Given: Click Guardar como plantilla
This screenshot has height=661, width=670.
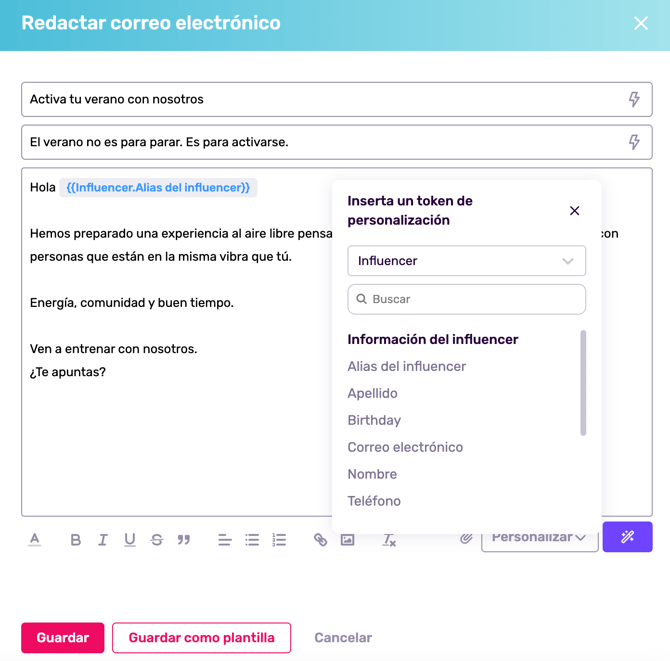Looking at the screenshot, I should [x=201, y=638].
